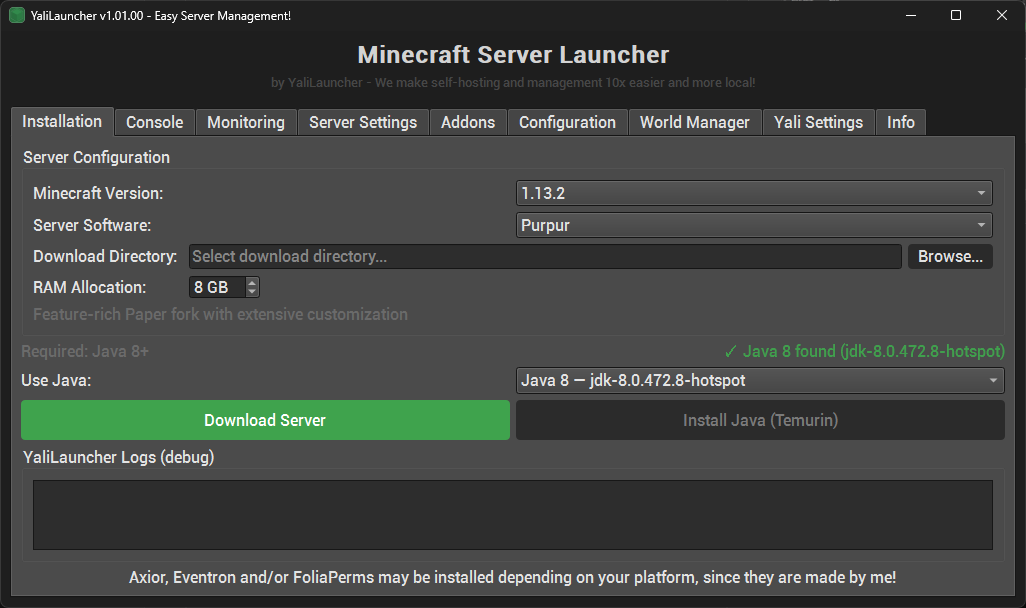Screen dimensions: 1026x608
Task: Open the Monitoring tab
Action: pos(246,122)
